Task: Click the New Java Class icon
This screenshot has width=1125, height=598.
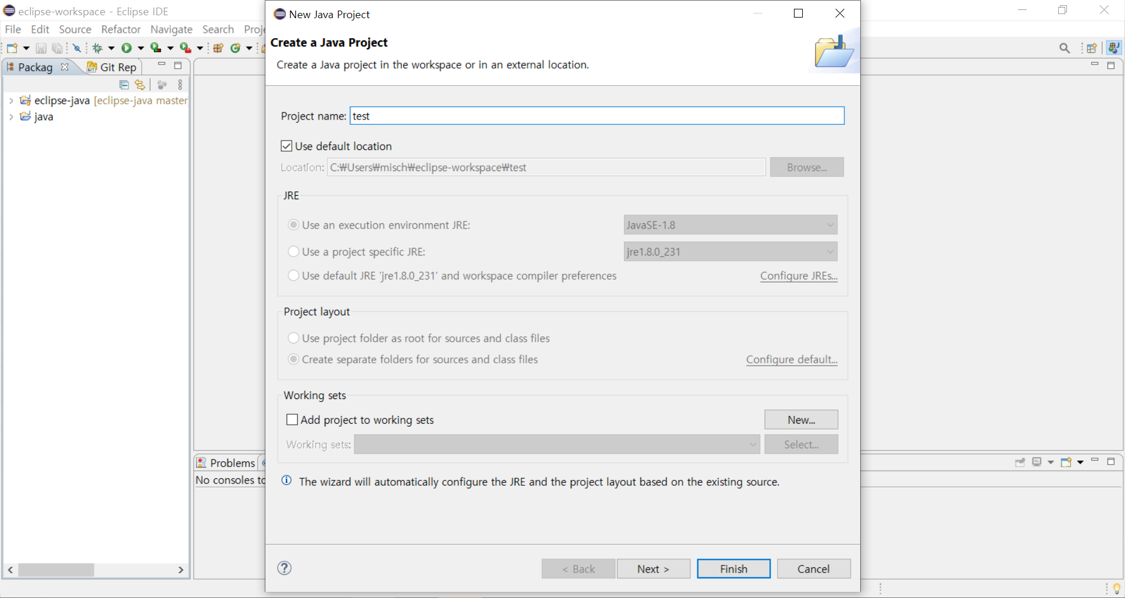Action: (235, 48)
